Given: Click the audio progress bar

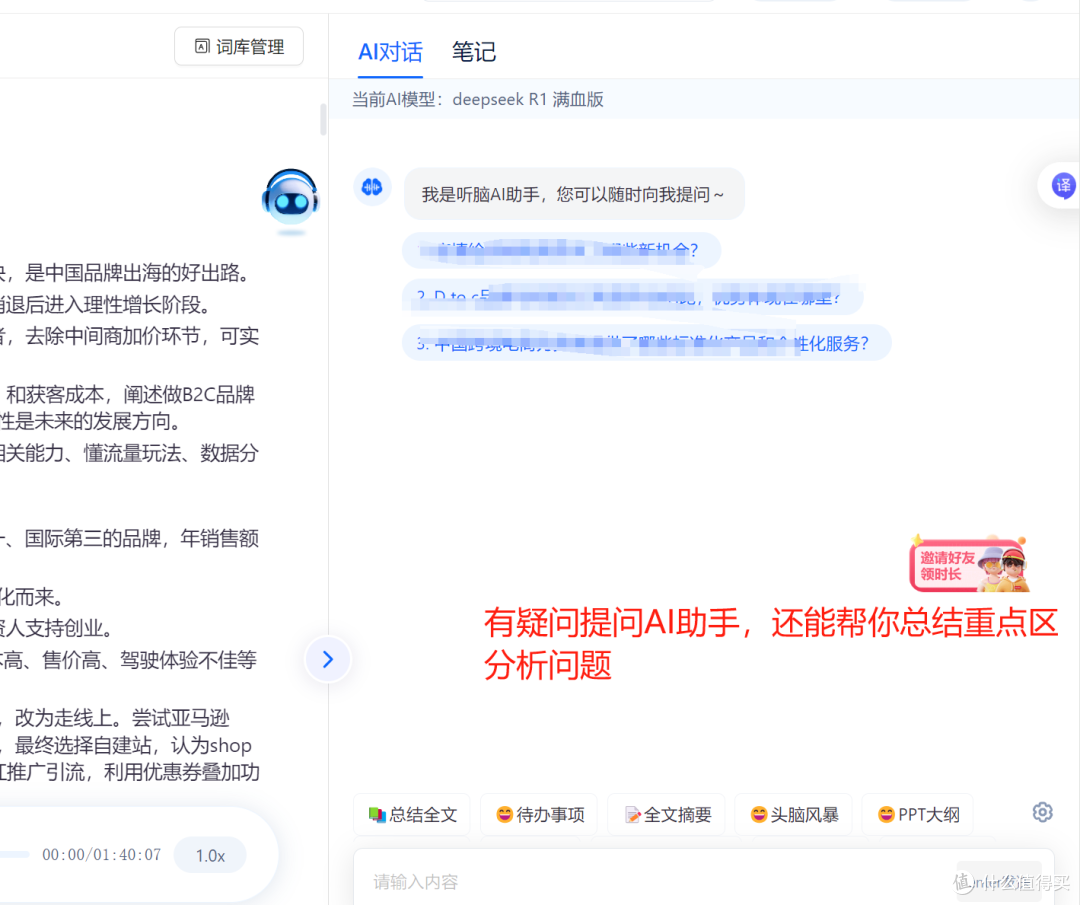Looking at the screenshot, I should click(14, 855).
